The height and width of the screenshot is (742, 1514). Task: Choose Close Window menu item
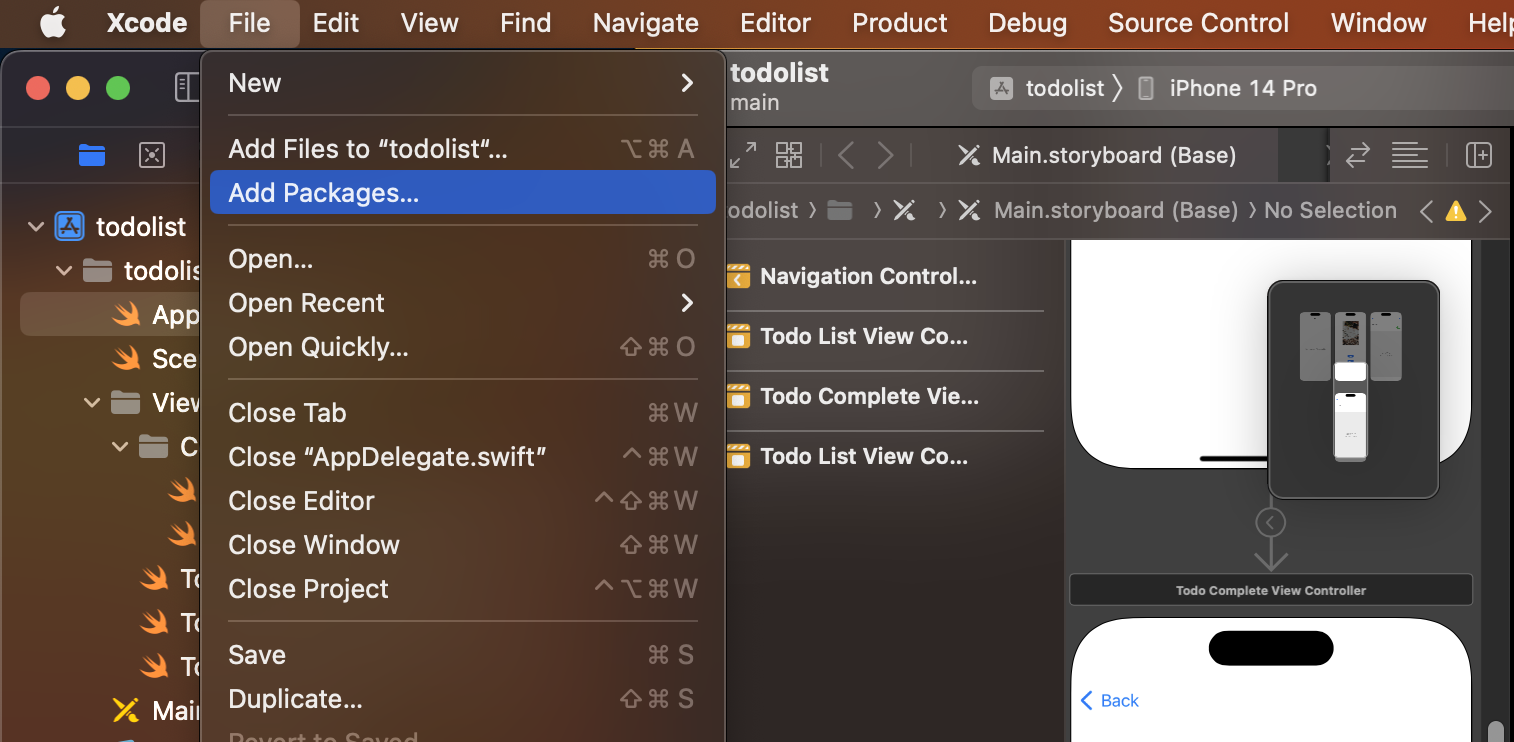point(463,545)
